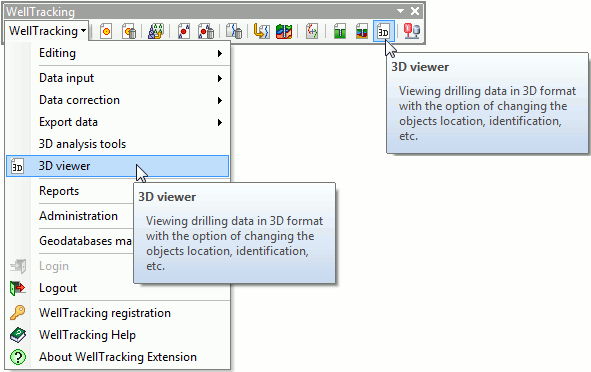Click the document icon with red-yellow target
591x372 pixels.
pos(106,31)
